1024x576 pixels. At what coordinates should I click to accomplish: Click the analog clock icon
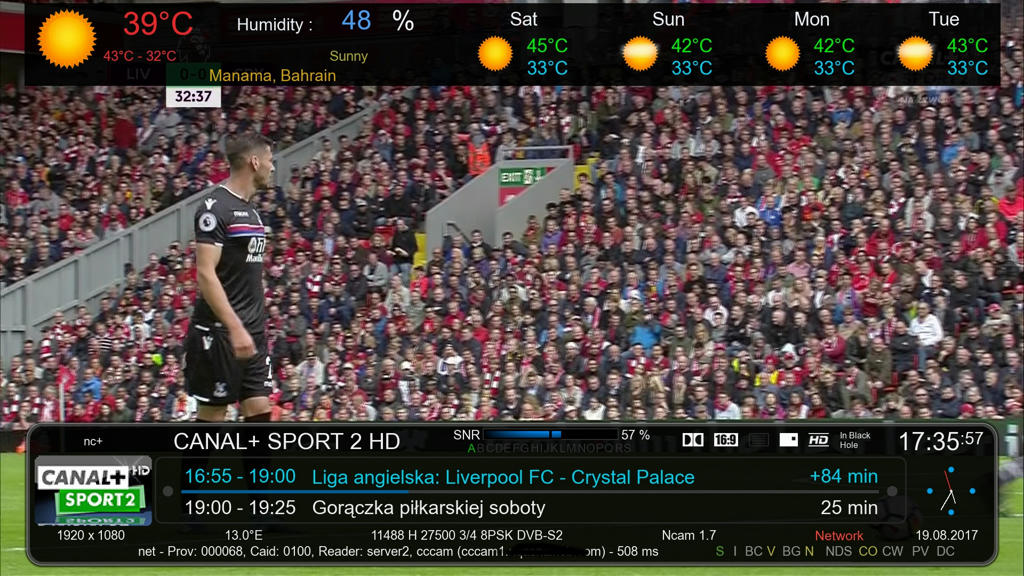point(950,491)
